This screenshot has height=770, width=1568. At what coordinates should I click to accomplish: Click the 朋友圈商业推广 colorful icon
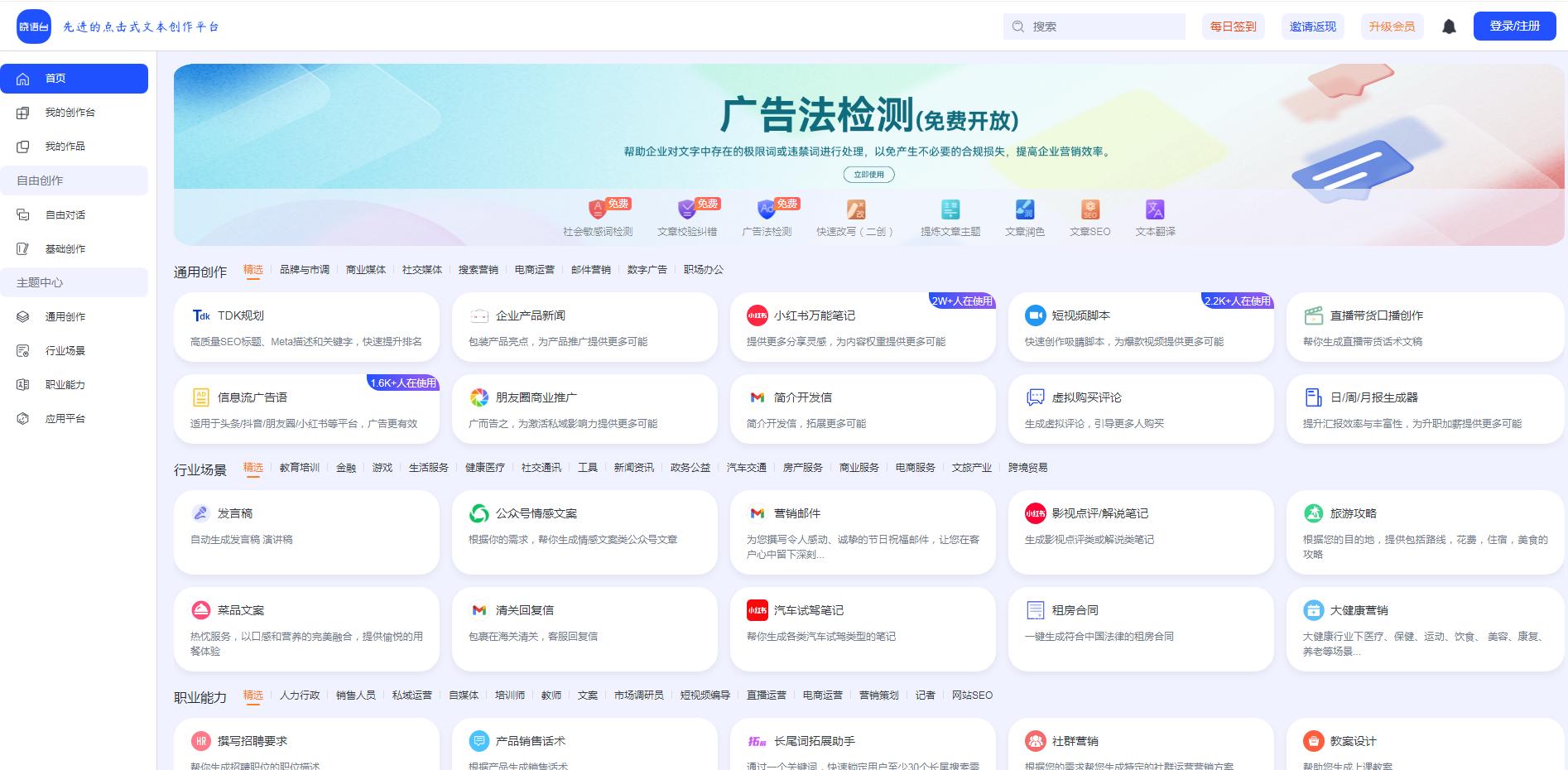pos(479,397)
